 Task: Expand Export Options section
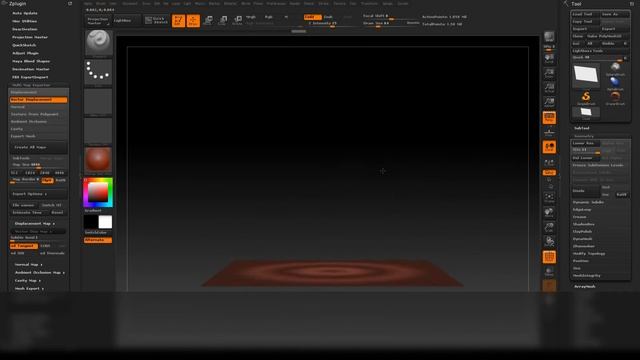tap(38, 194)
